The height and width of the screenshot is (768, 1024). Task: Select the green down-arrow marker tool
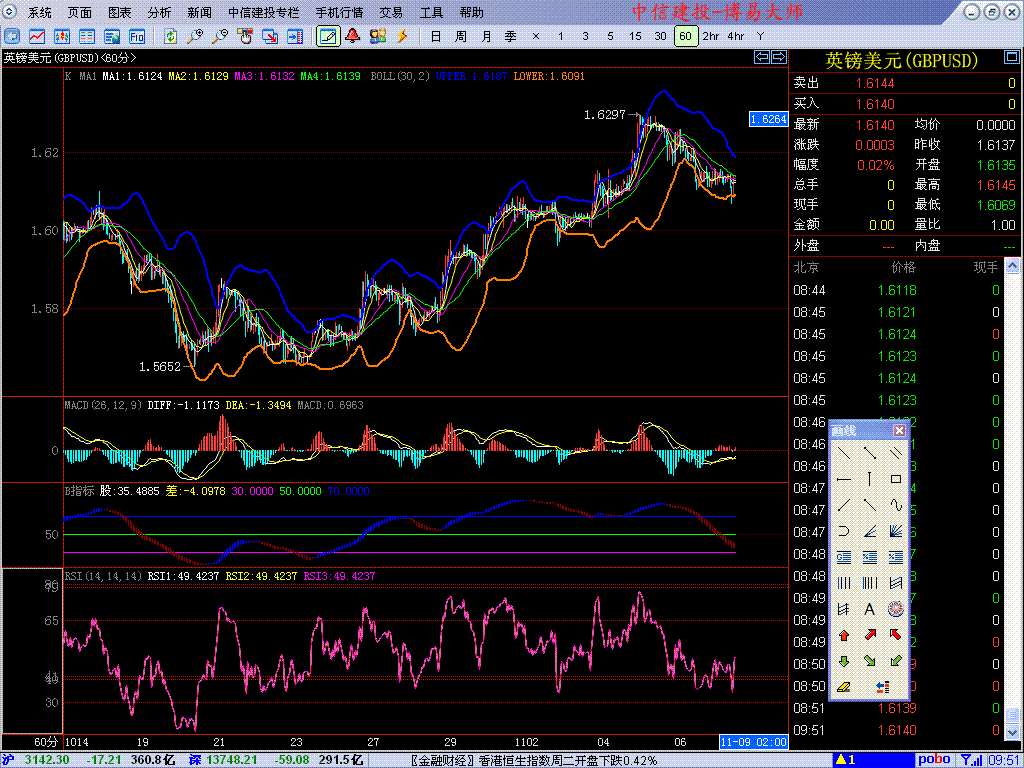[x=843, y=661]
